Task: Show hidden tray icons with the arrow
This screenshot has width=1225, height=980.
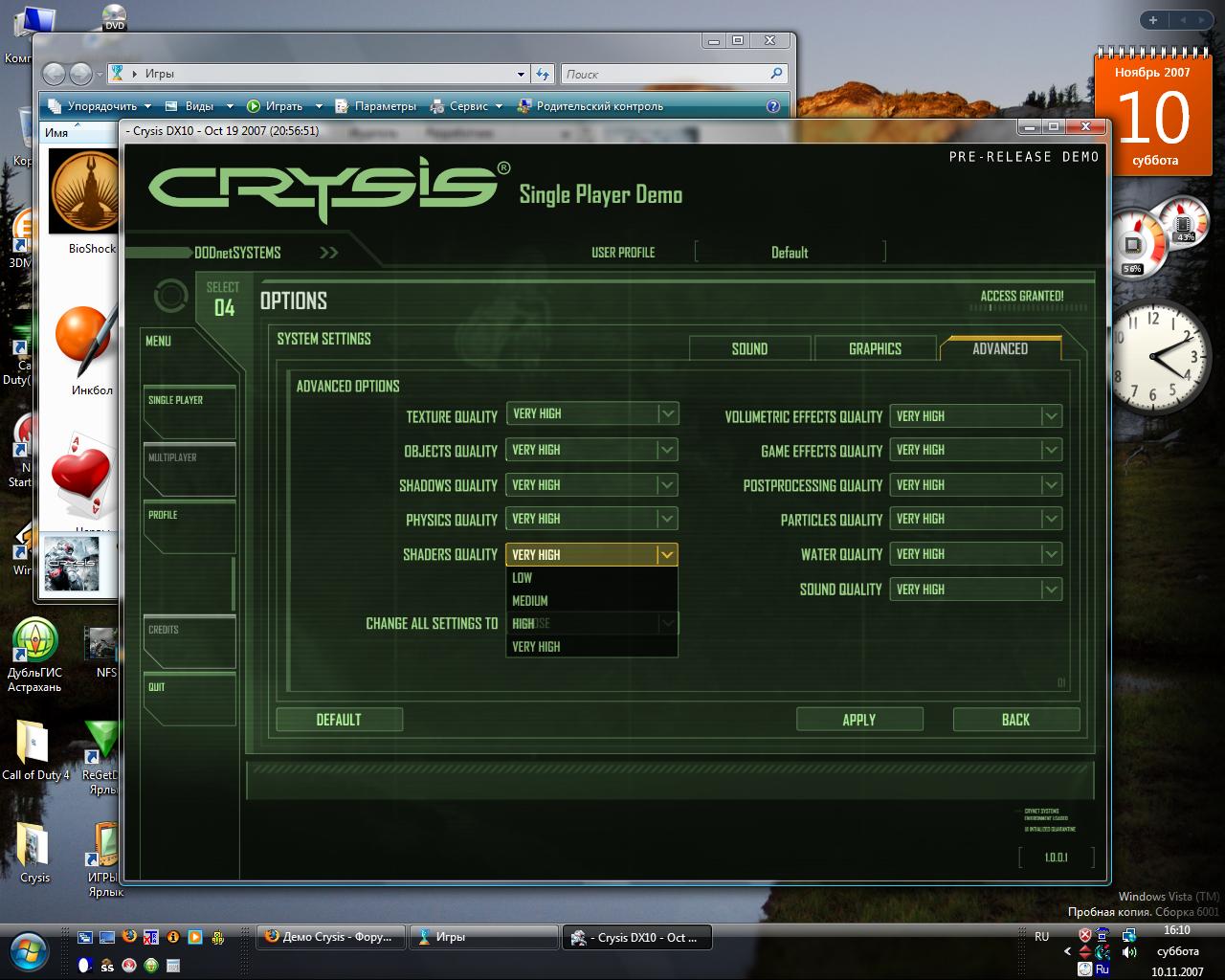Action: coord(1067,951)
